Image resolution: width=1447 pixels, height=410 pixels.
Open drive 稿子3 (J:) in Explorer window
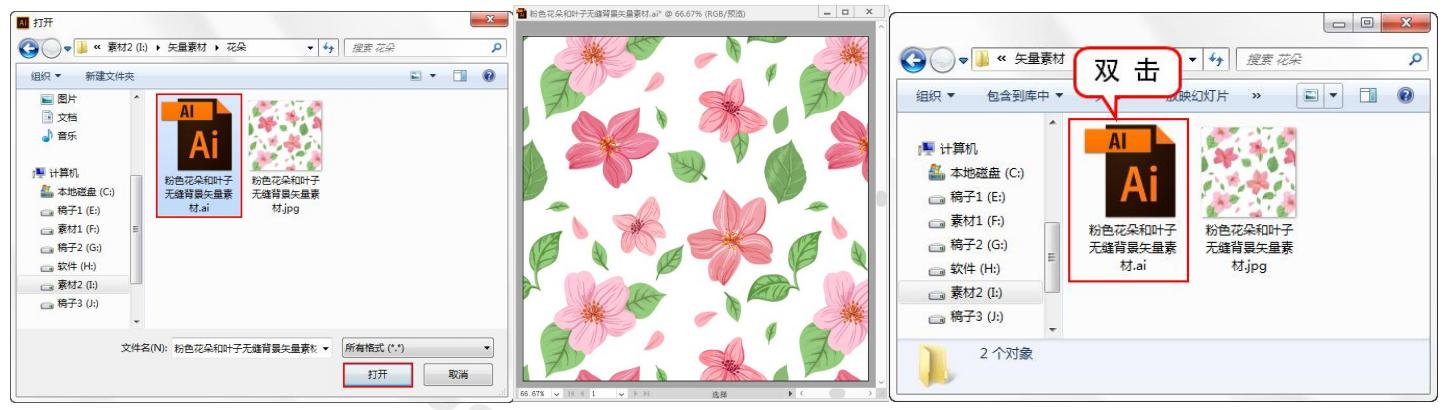pyautogui.click(x=965, y=317)
